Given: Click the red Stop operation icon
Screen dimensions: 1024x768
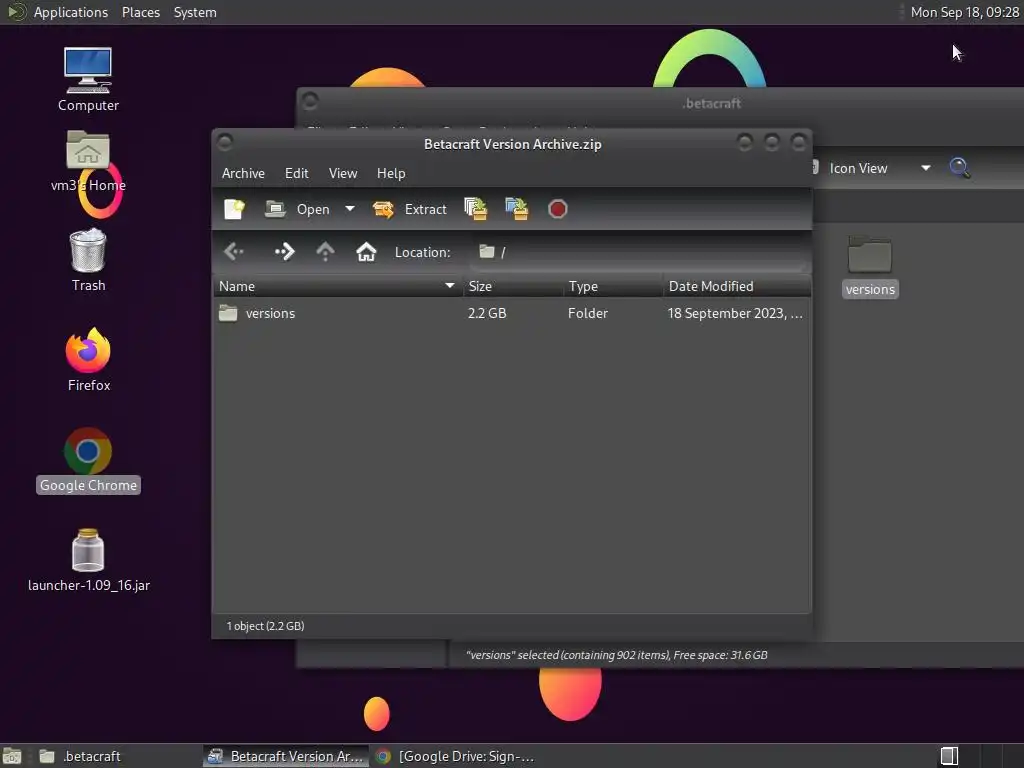Looking at the screenshot, I should pyautogui.click(x=557, y=209).
